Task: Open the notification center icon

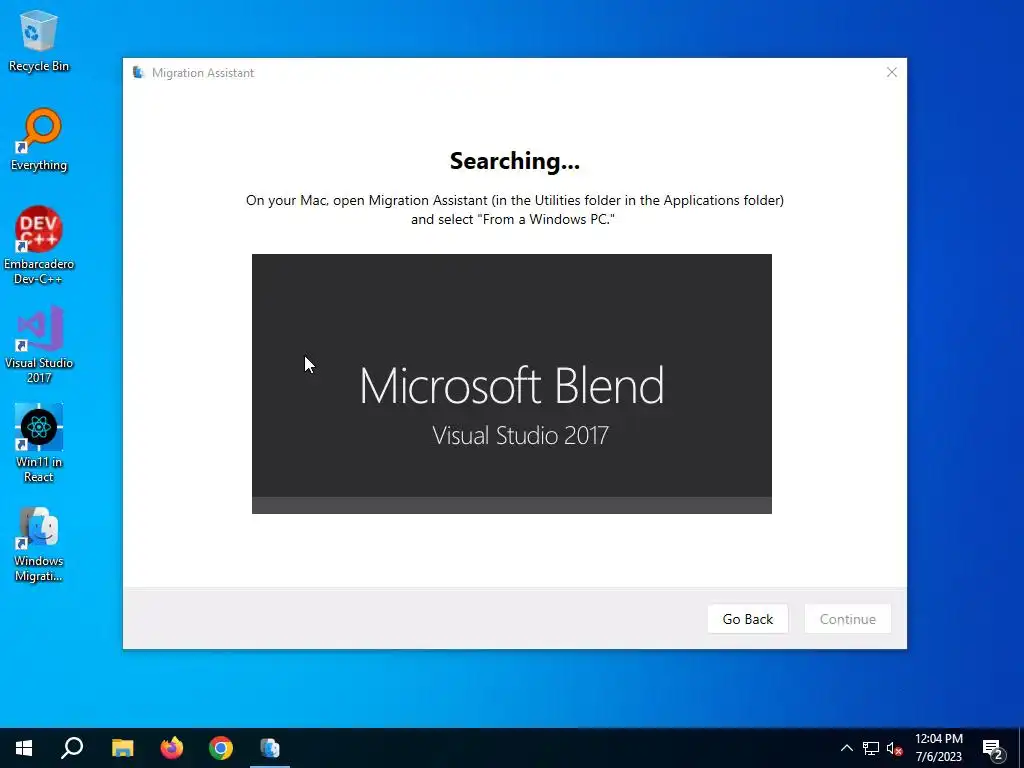Action: 993,749
